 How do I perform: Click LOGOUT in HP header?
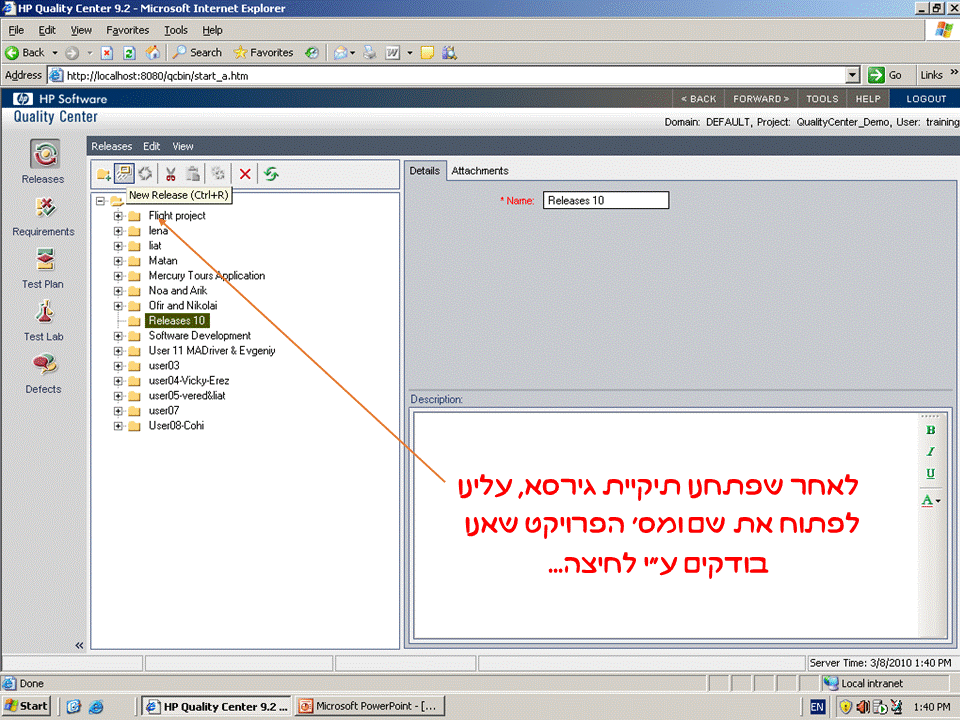pos(926,99)
